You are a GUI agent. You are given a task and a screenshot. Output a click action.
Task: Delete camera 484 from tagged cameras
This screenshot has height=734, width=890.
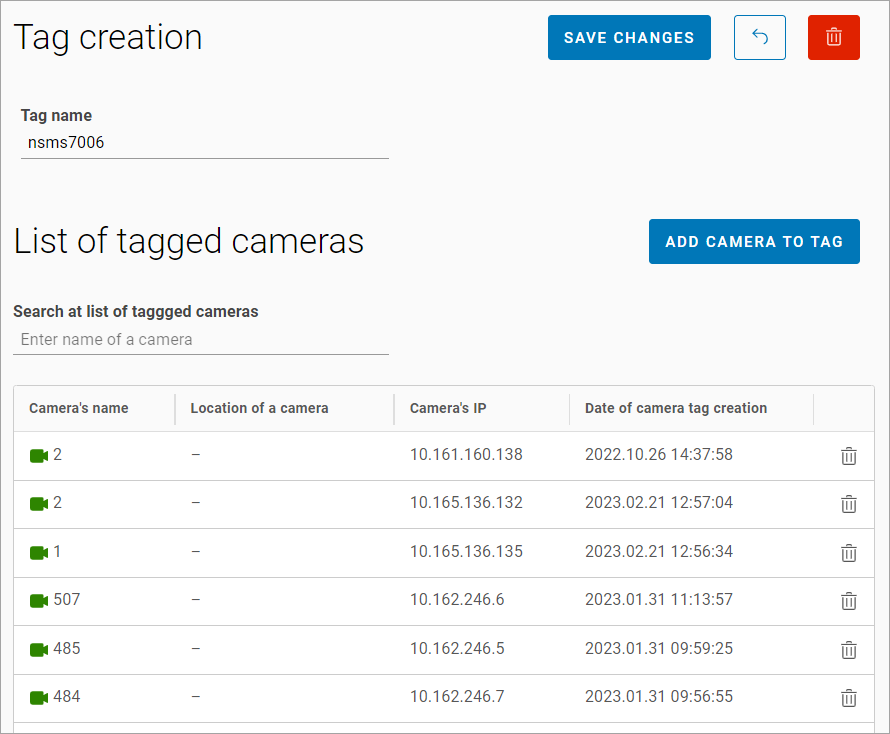point(848,698)
